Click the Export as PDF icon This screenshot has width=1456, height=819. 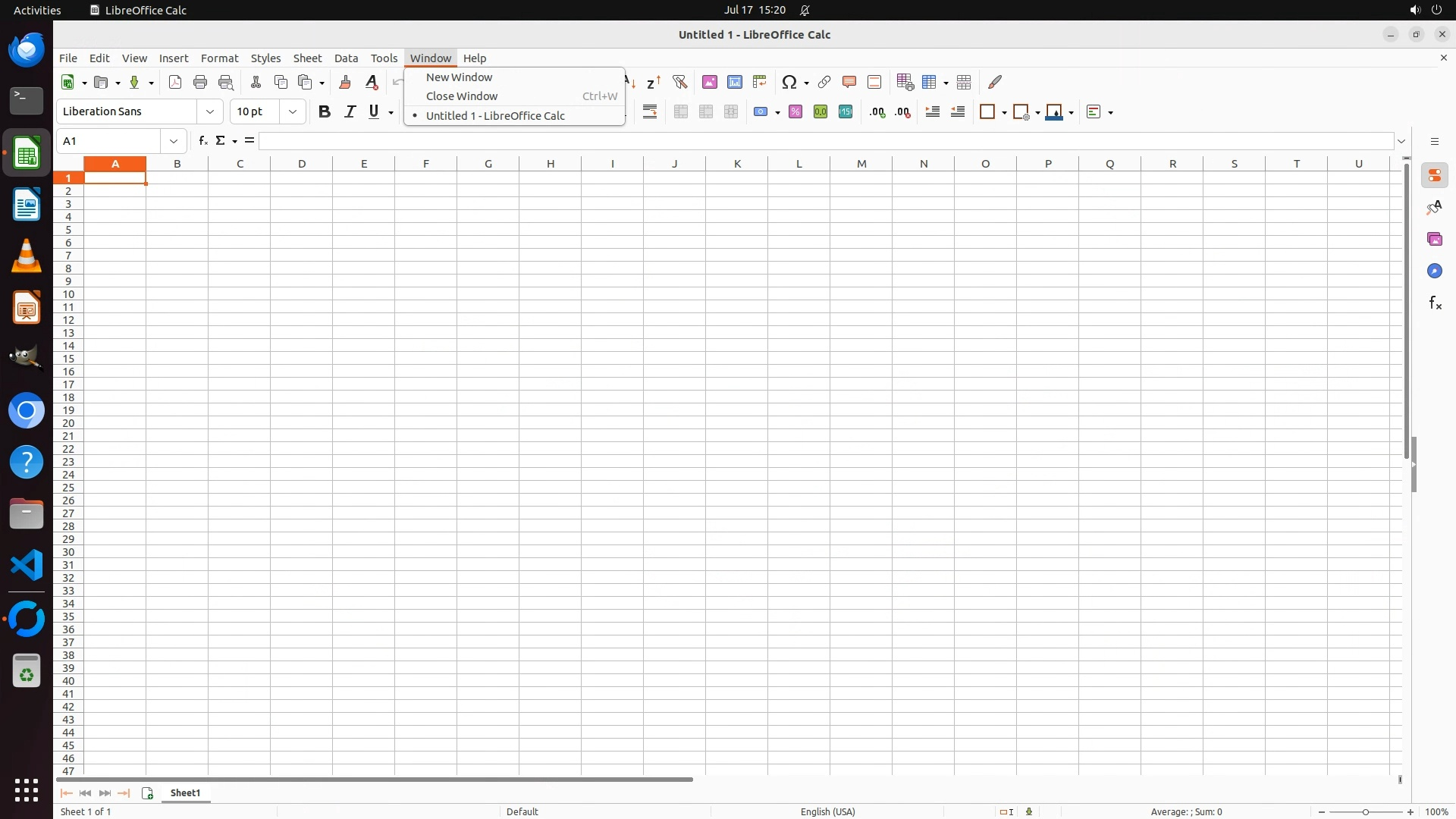(175, 82)
